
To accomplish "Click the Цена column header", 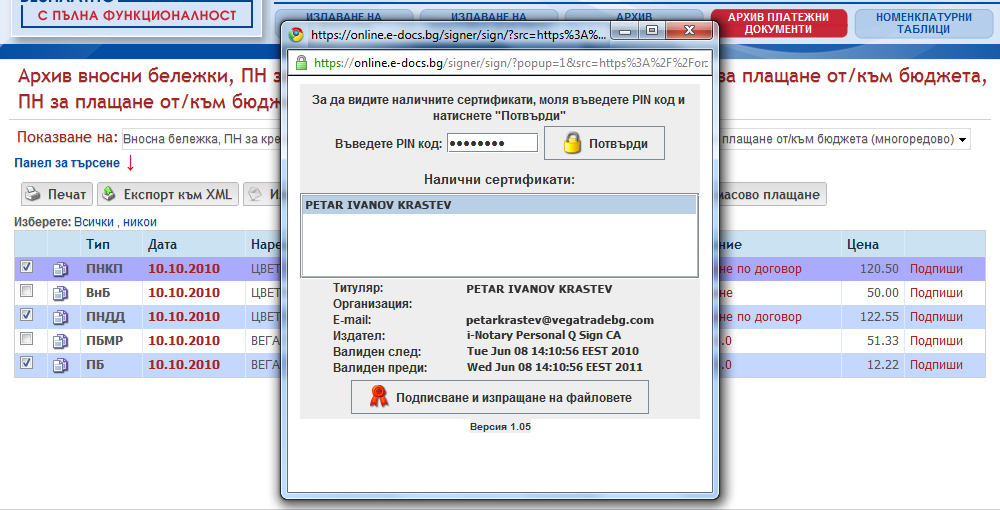I will 863,244.
